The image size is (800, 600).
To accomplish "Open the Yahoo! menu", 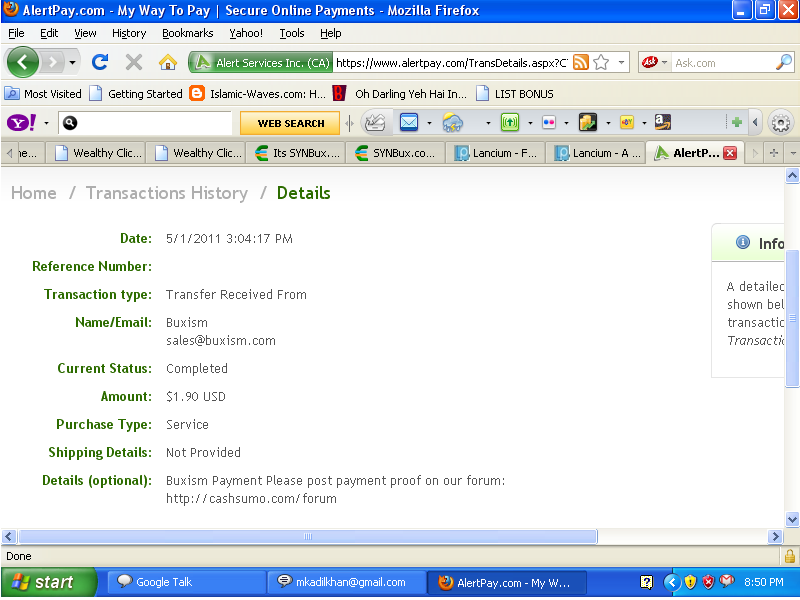I will 246,33.
